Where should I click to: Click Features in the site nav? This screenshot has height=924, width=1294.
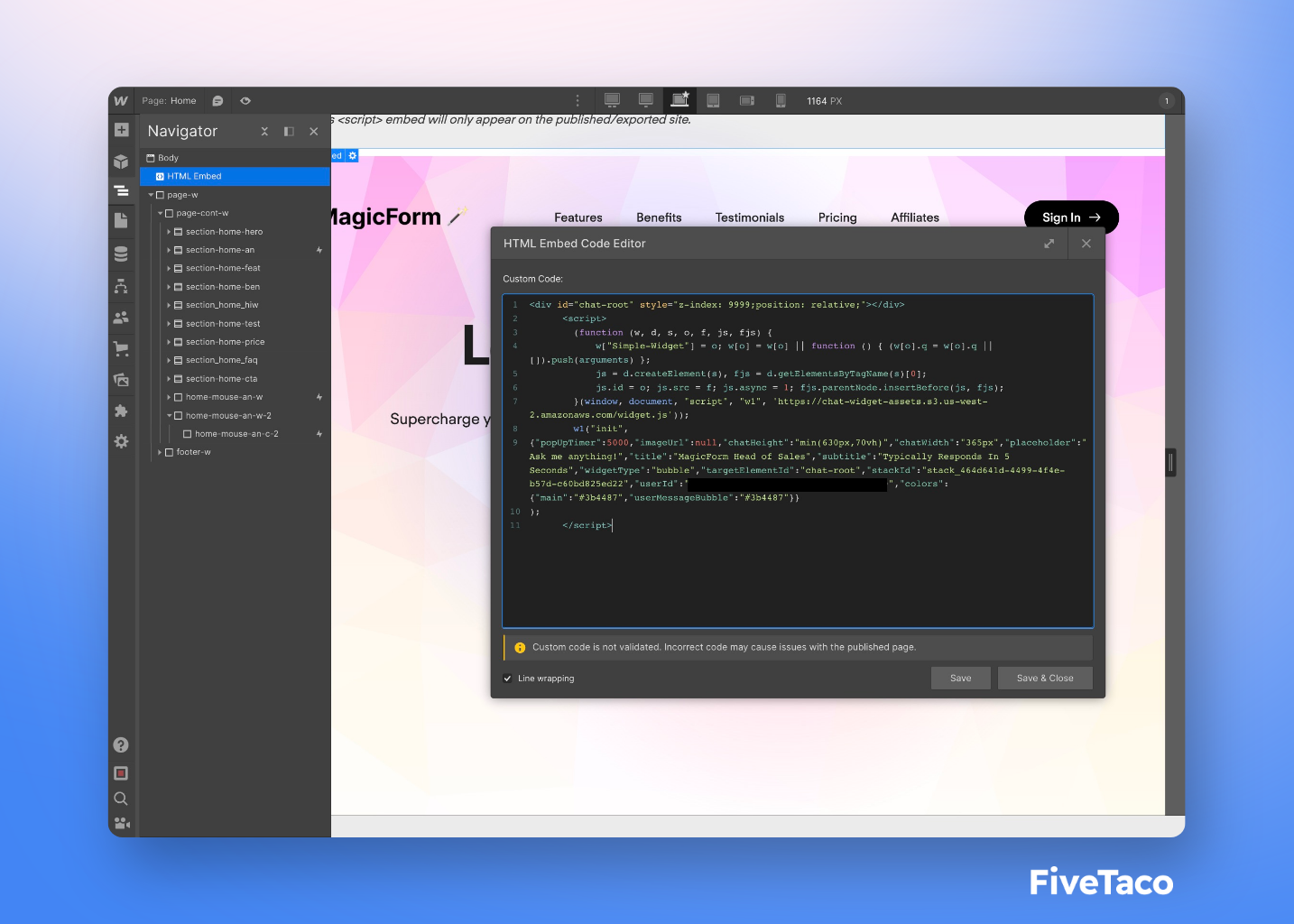[578, 217]
